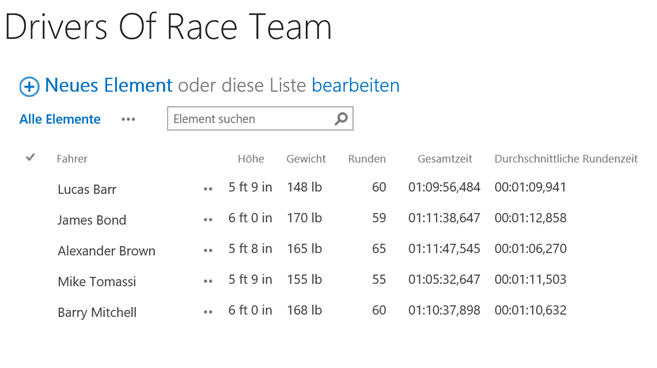This screenshot has height=368, width=657.
Task: Click average lap time 00:01:09,941
Action: 530,187
